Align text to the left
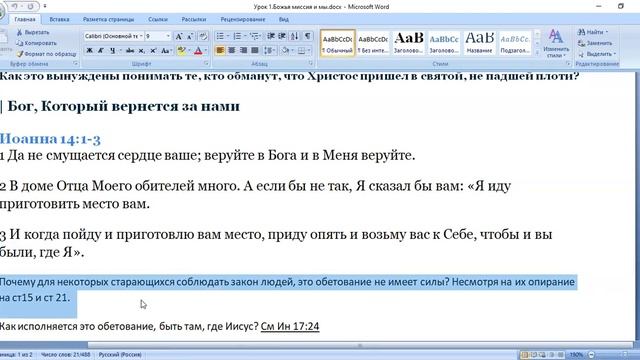The width and height of the screenshot is (640, 360). tap(220, 51)
